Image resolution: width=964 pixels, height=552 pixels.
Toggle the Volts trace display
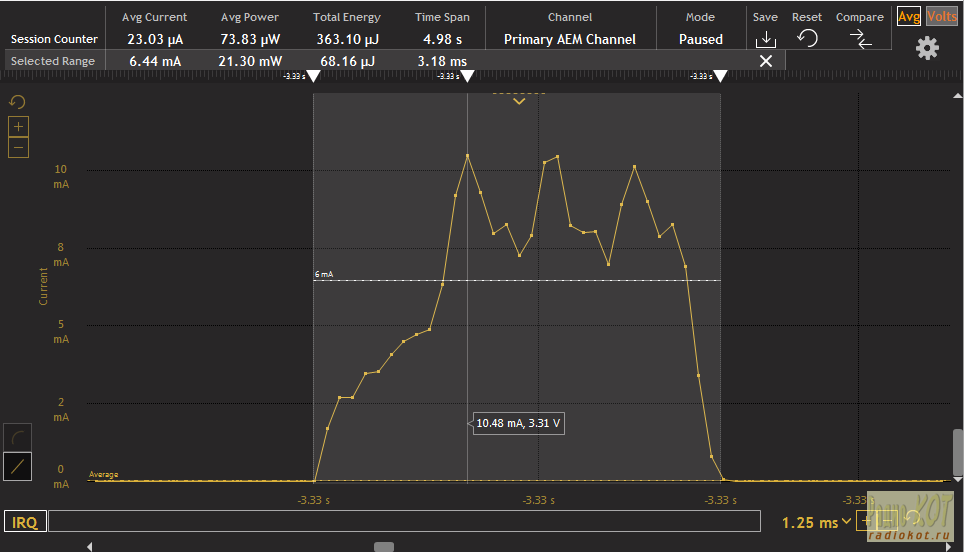(941, 17)
